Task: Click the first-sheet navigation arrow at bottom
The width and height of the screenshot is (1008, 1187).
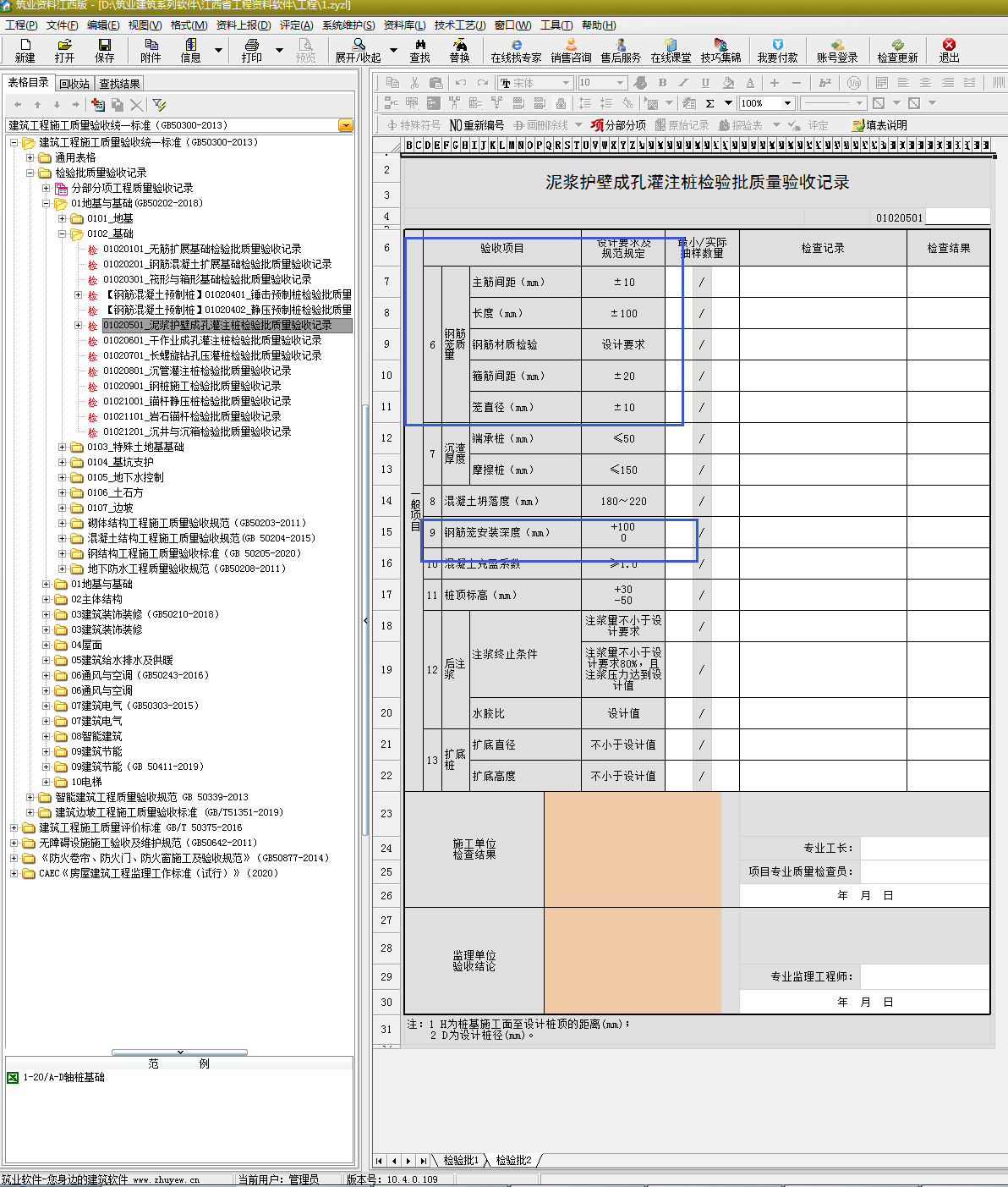Action: point(380,1161)
